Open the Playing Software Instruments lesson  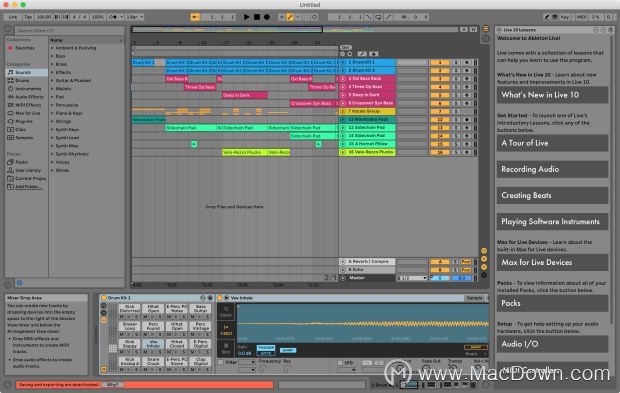click(552, 222)
